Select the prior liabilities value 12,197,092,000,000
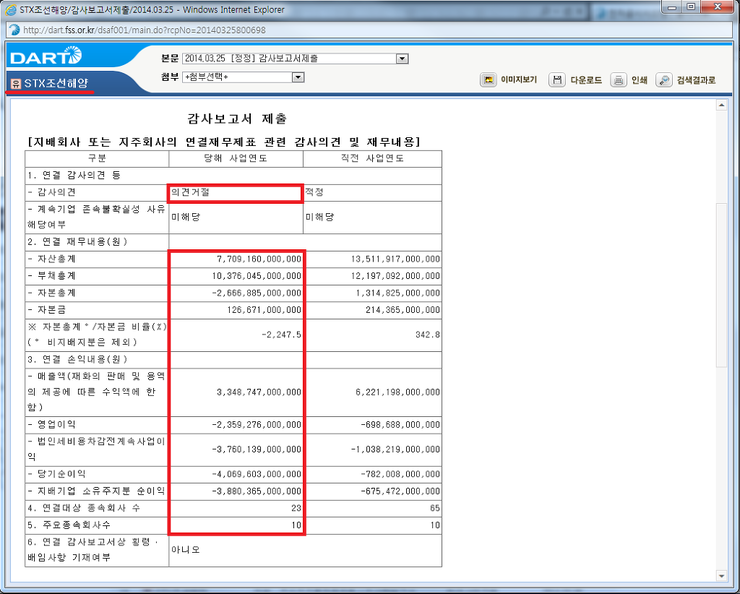This screenshot has height=594, width=740. click(x=395, y=276)
